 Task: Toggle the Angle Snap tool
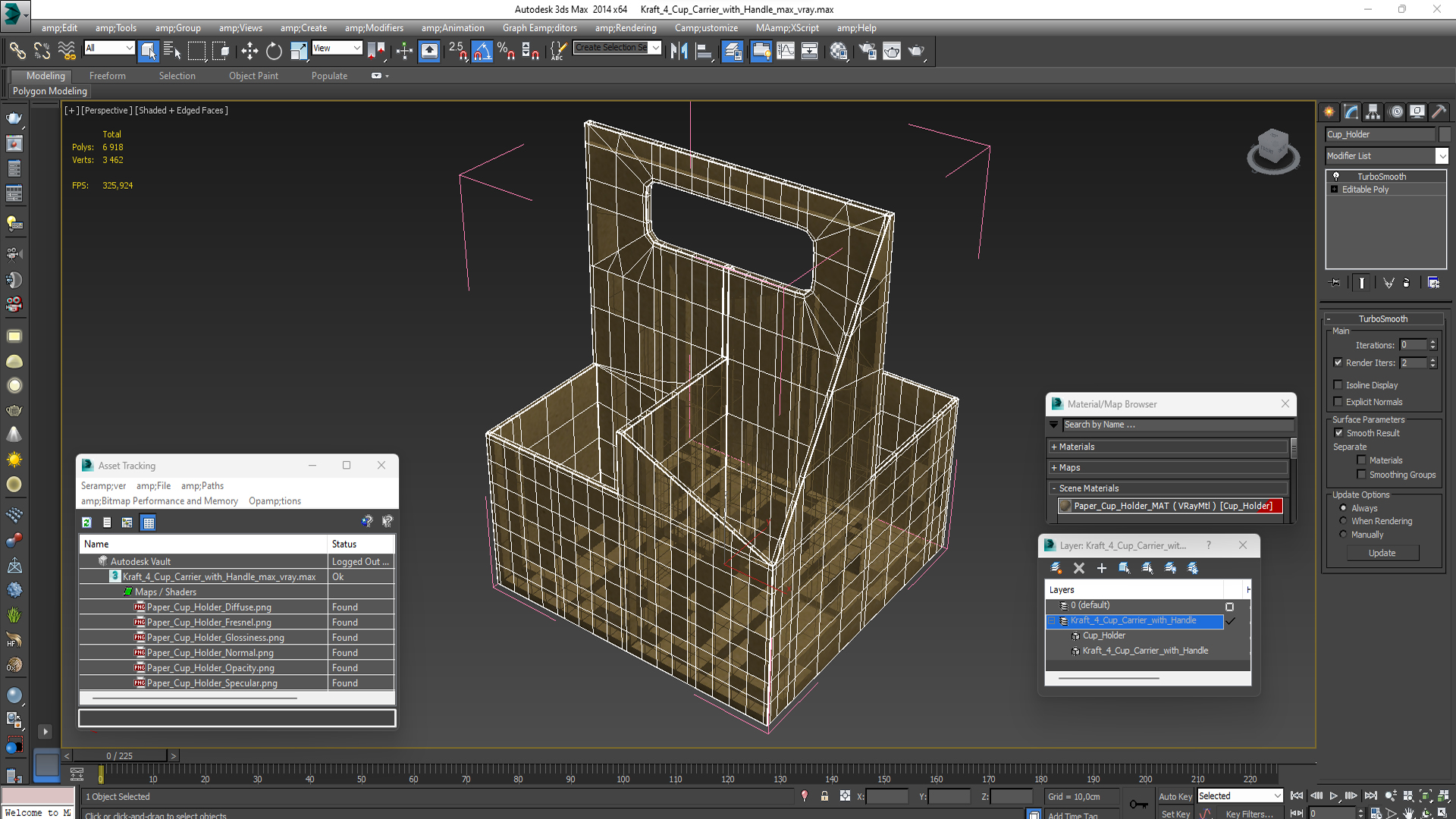click(482, 51)
